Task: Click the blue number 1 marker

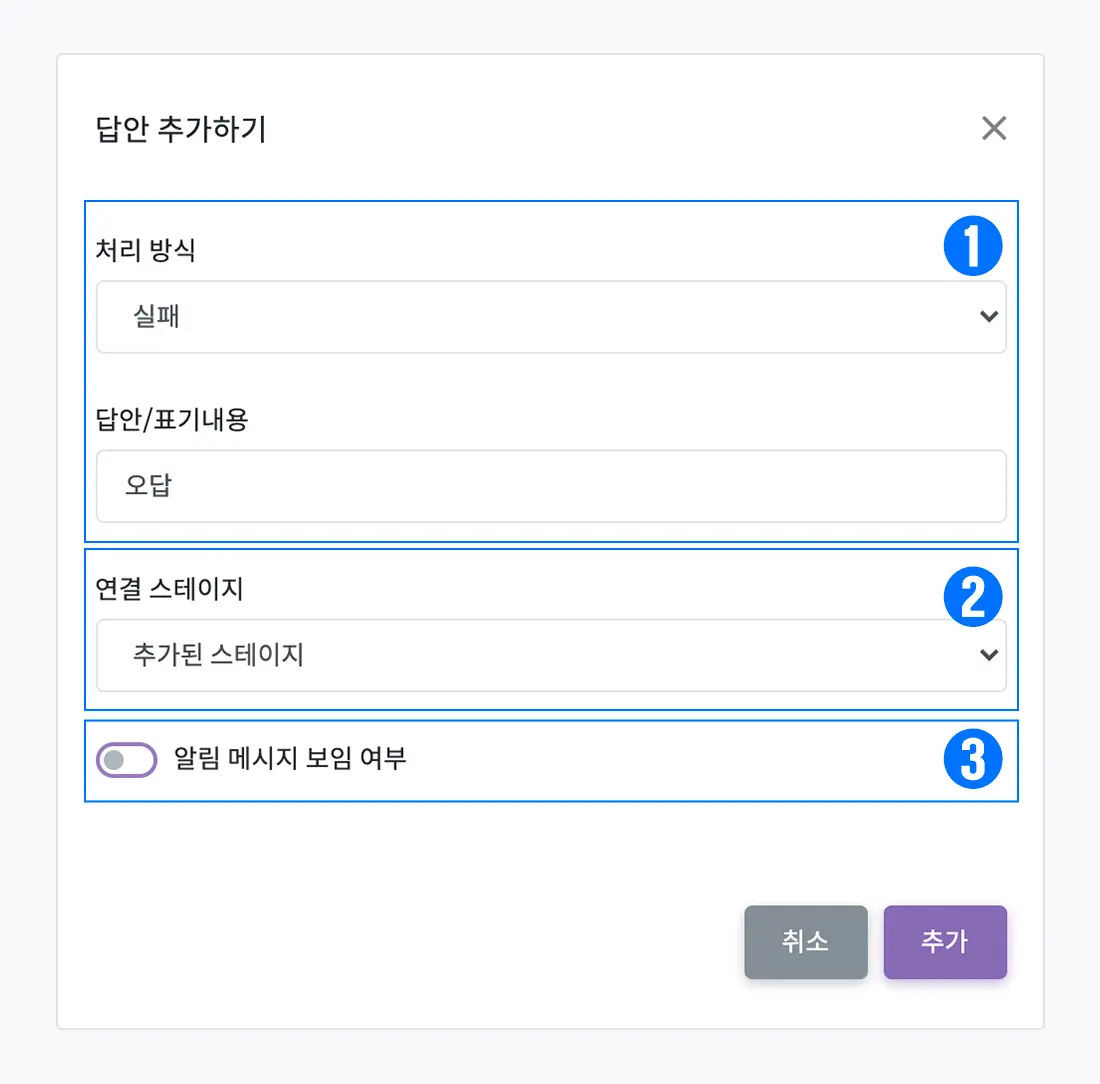Action: 973,246
